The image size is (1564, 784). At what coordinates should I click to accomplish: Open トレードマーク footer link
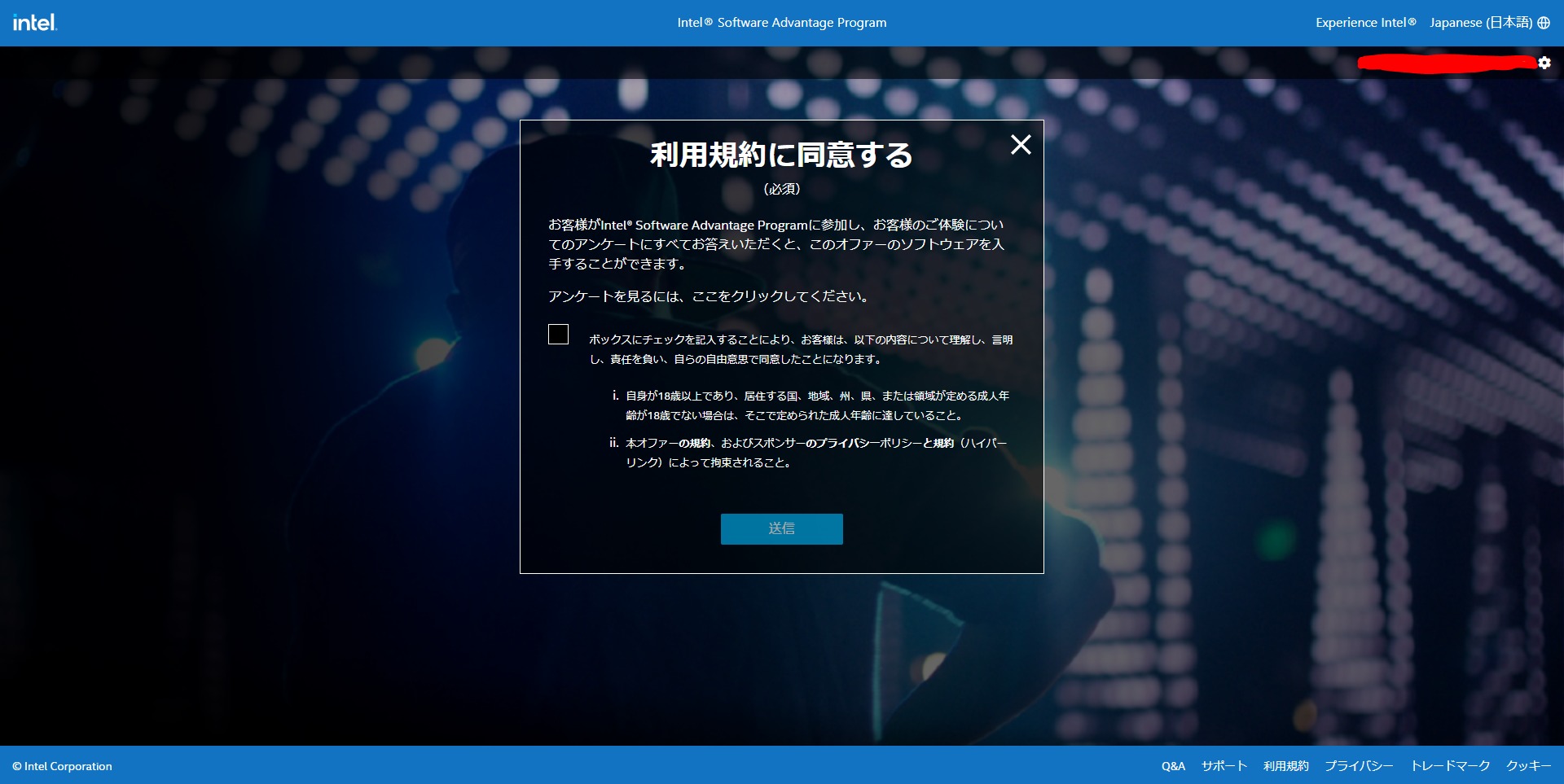click(1450, 766)
